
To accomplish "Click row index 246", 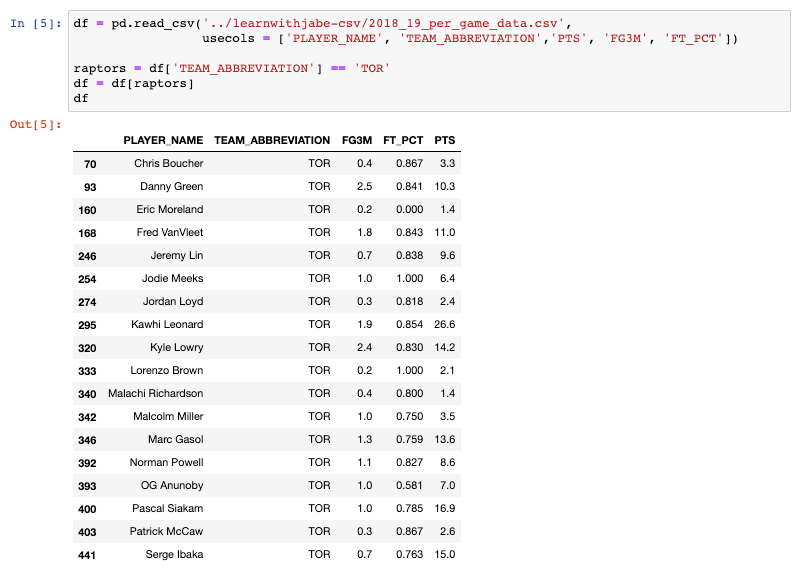I will tap(87, 256).
